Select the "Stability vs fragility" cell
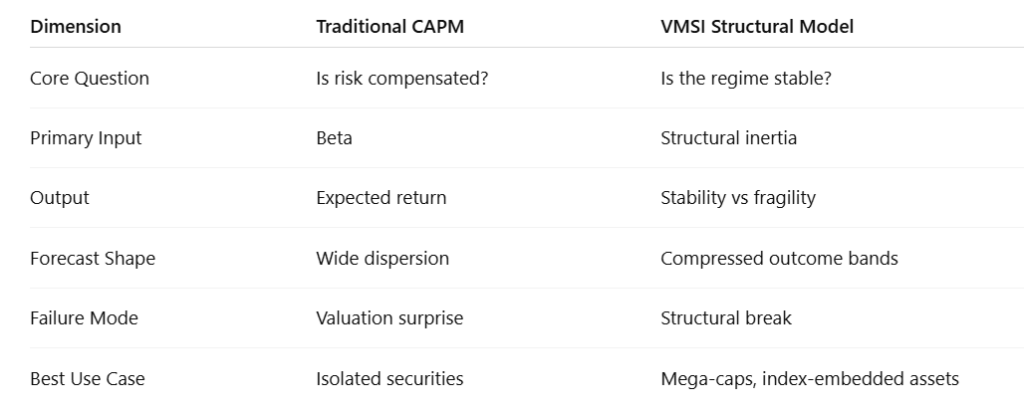This screenshot has height=410, width=1024. 737,198
